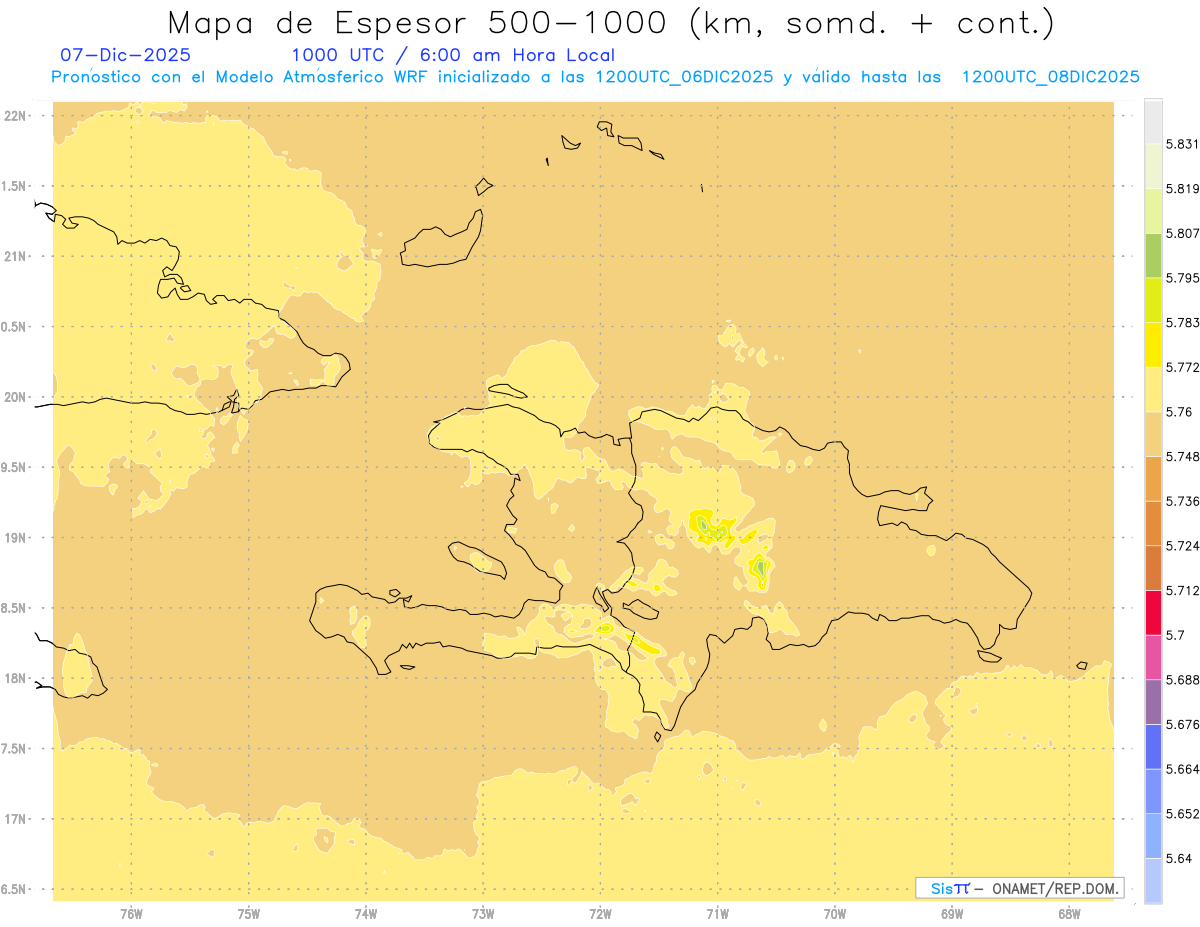1200x927 pixels.
Task: Click the color bar value '5.652'
Action: tap(1182, 813)
